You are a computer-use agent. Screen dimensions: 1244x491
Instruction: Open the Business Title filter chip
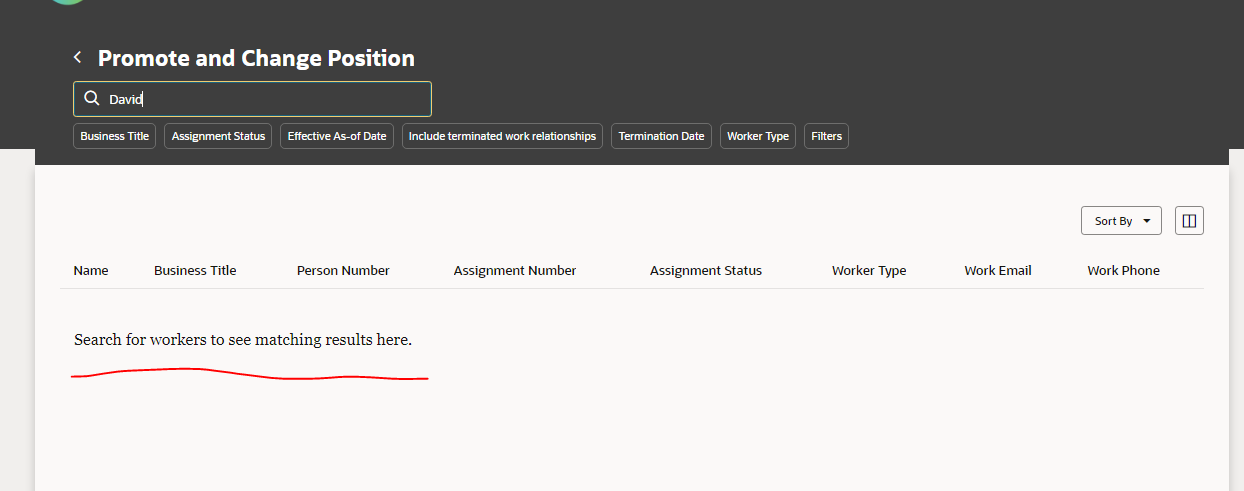coord(114,136)
